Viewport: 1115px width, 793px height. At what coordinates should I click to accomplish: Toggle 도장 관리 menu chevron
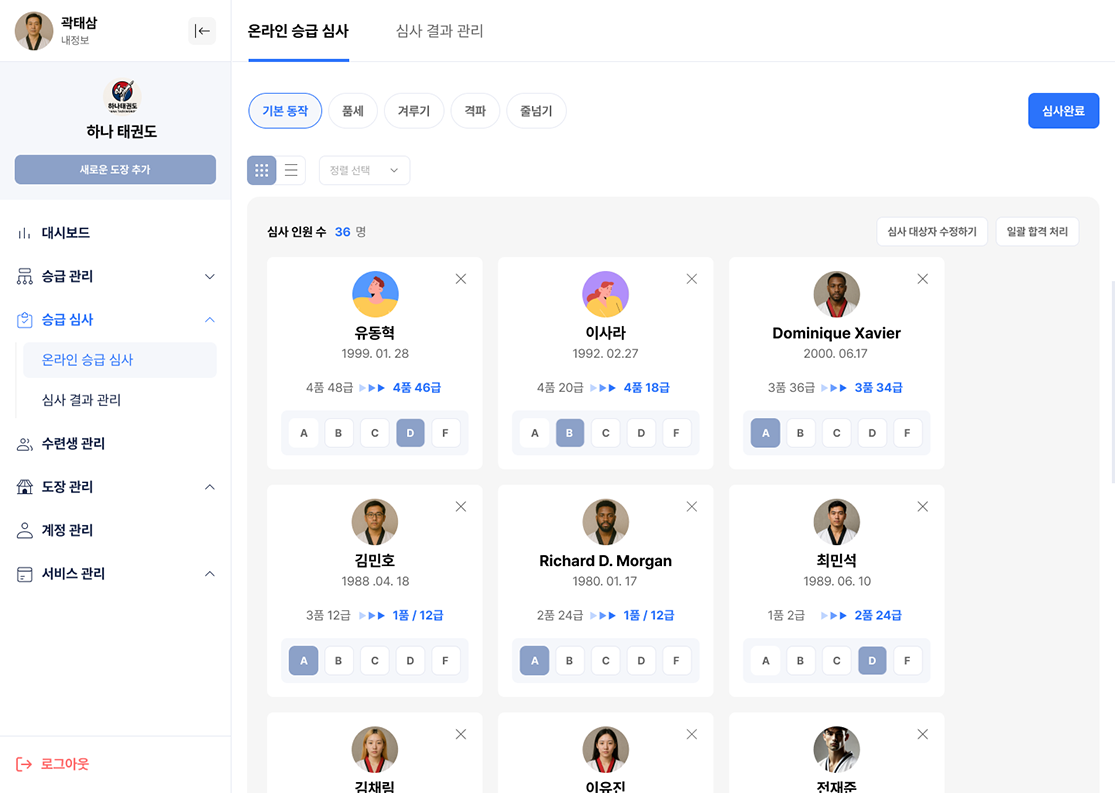click(210, 486)
